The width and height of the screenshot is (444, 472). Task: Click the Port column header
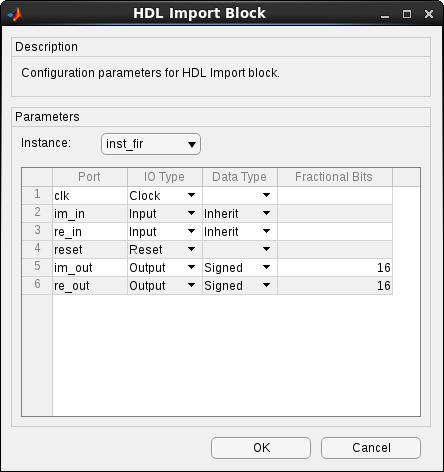[90, 177]
